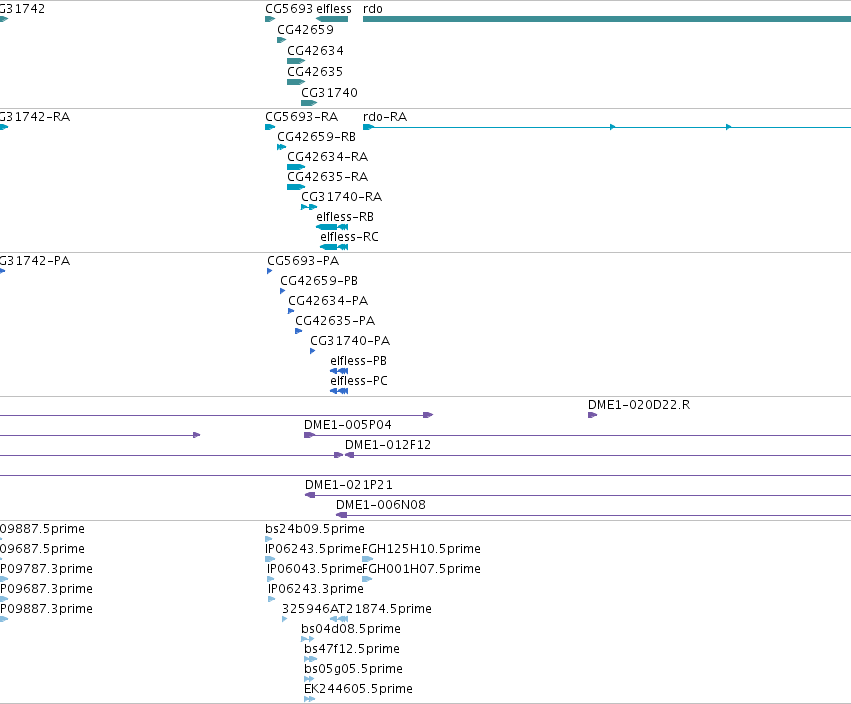Select the CG42635-RA transcript arrow

296,187
